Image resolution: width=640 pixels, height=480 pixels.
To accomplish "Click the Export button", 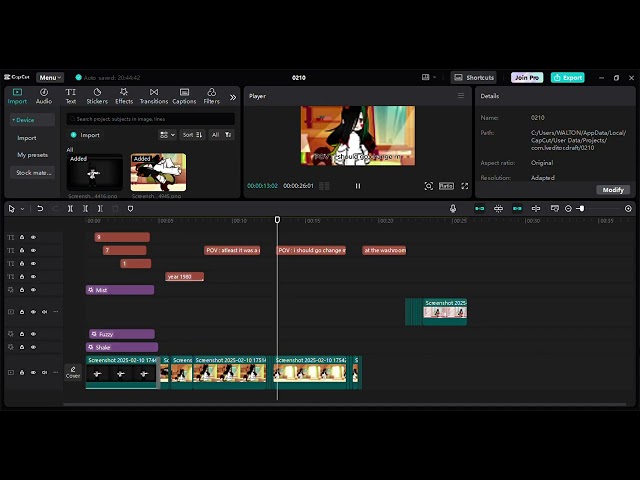I will click(x=567, y=78).
